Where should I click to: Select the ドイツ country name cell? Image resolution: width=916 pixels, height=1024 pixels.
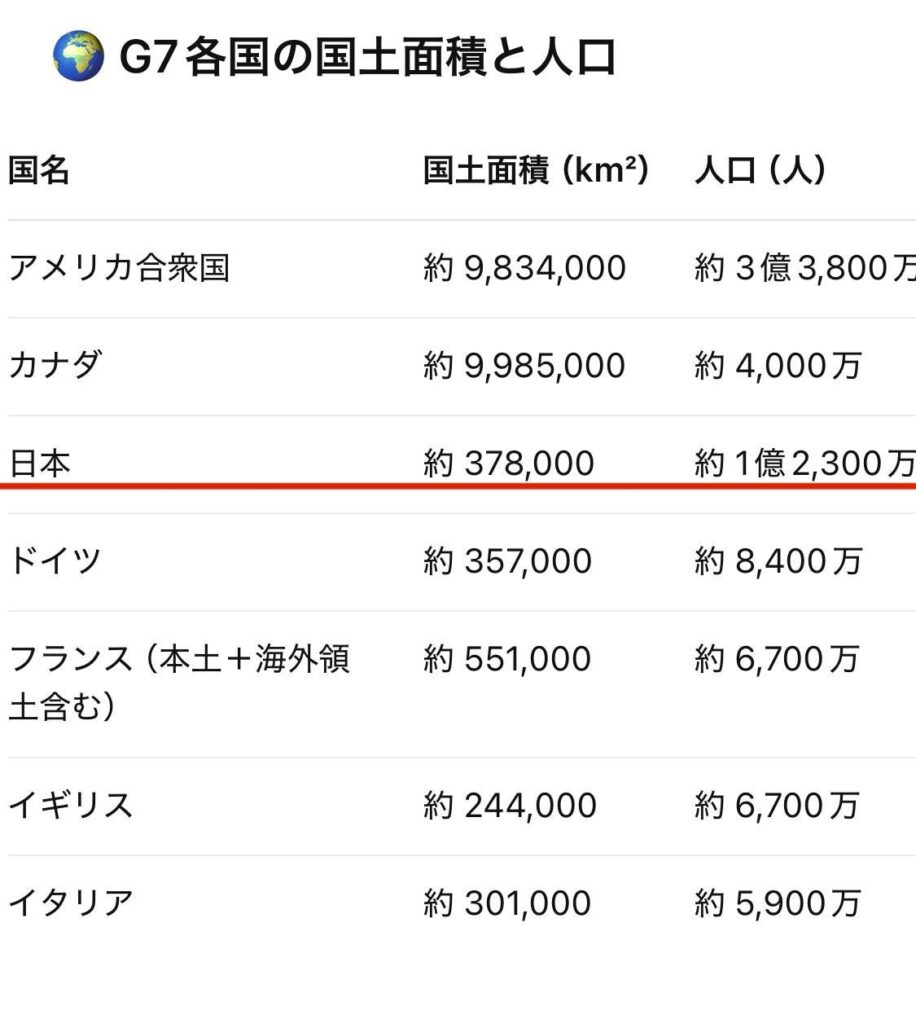(x=55, y=561)
